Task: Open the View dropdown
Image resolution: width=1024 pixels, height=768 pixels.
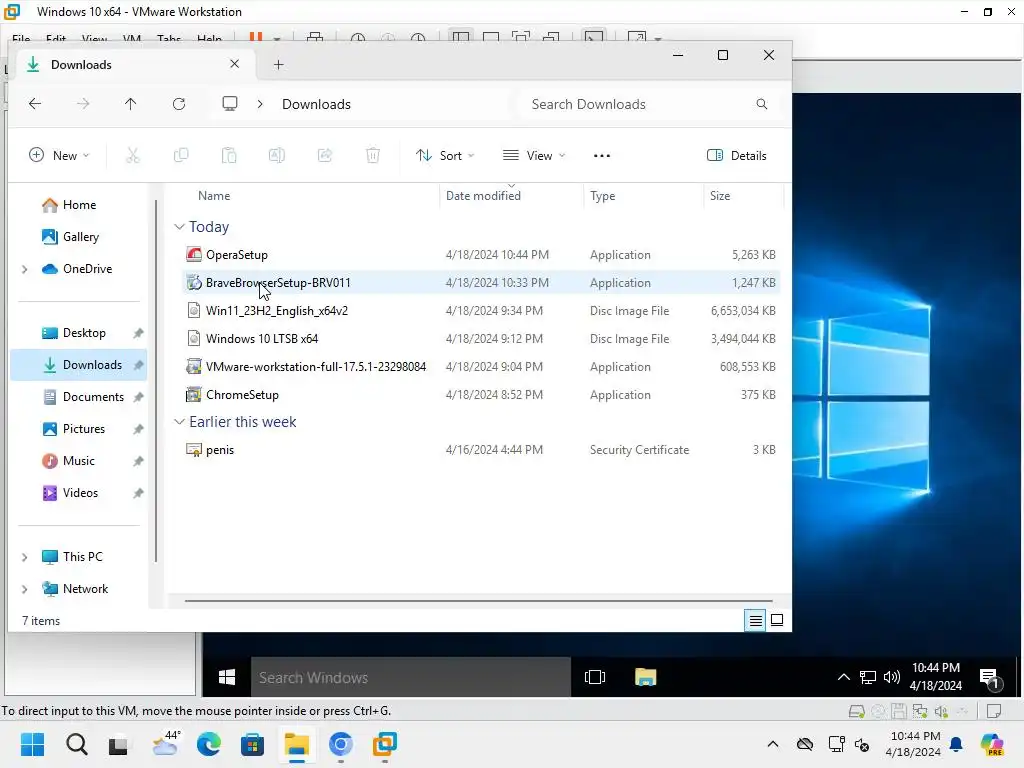Action: pyautogui.click(x=534, y=155)
